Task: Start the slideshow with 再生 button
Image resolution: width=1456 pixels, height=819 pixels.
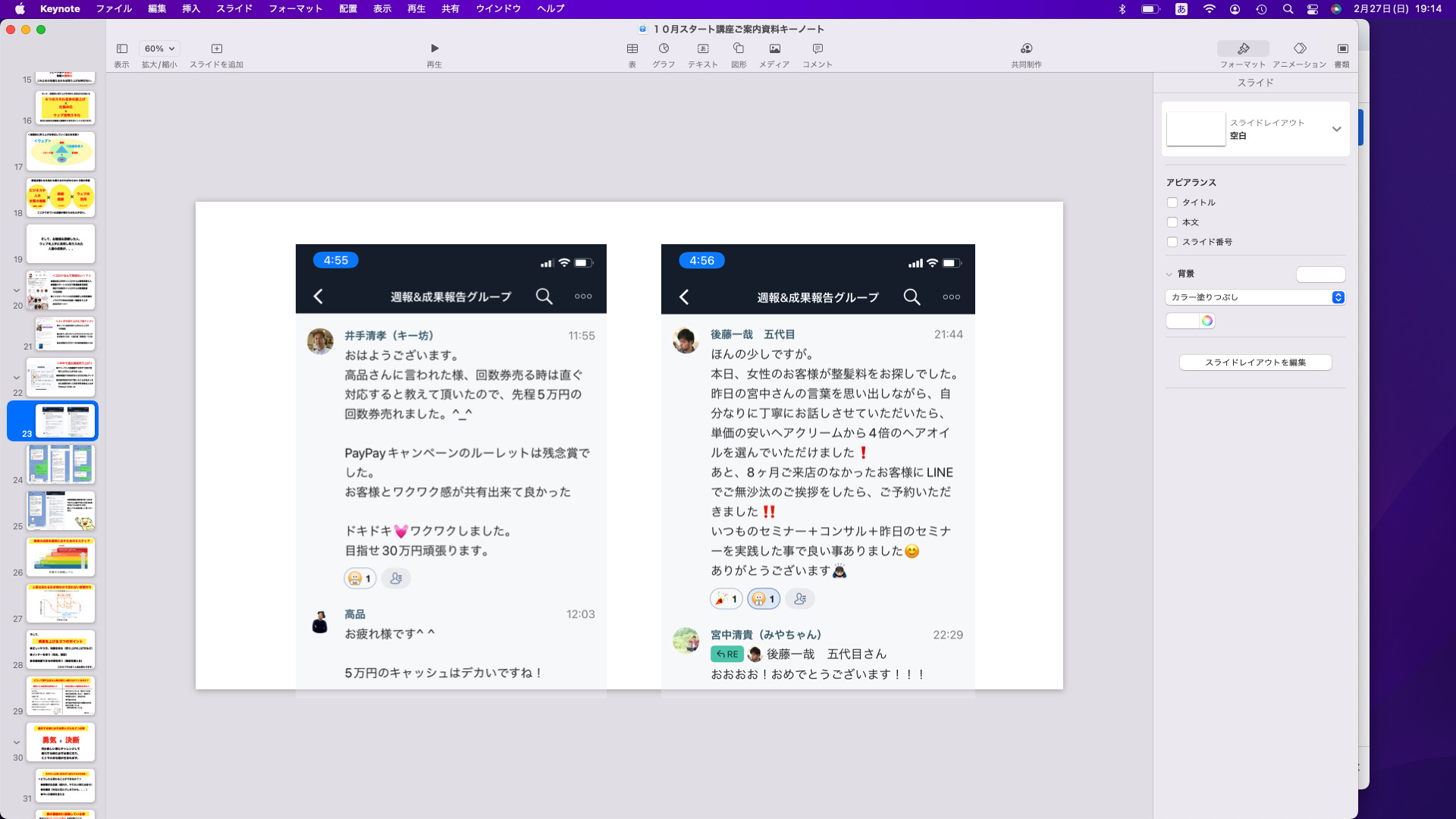Action: (435, 49)
